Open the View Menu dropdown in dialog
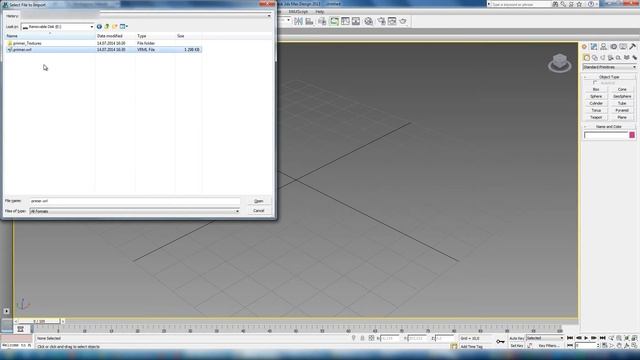 click(x=124, y=27)
